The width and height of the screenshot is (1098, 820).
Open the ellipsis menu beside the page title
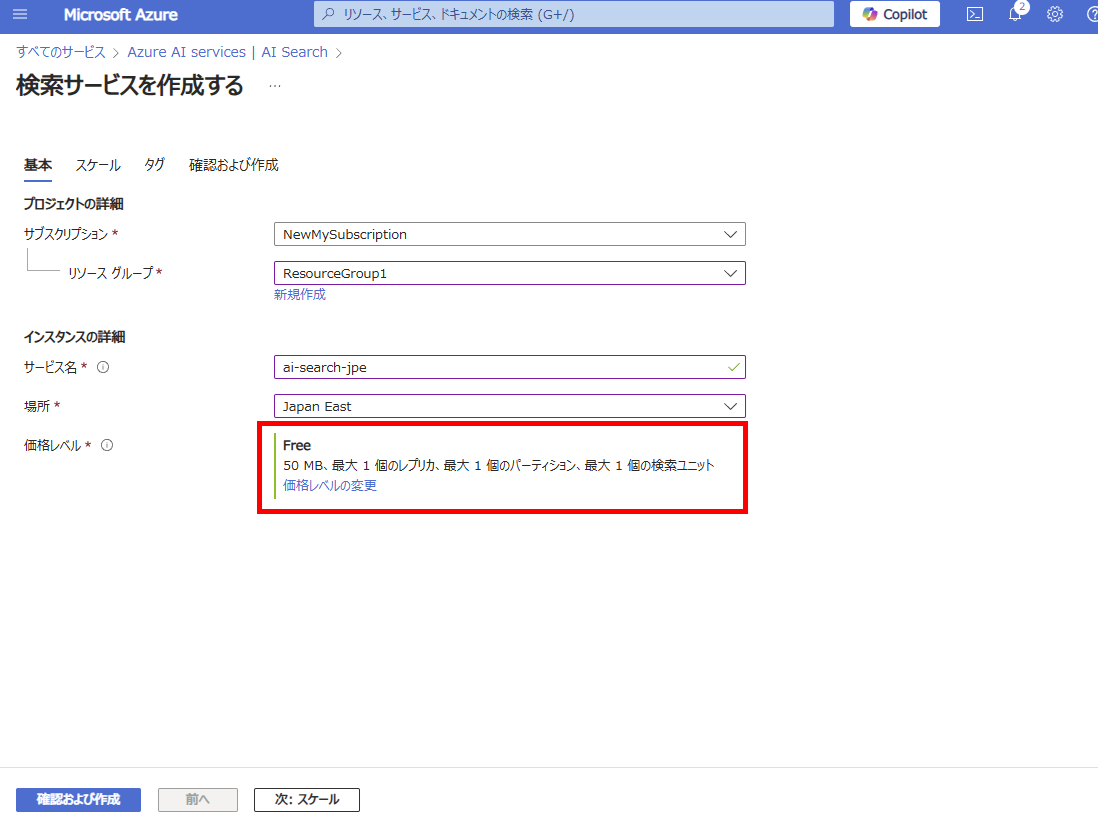[x=275, y=86]
